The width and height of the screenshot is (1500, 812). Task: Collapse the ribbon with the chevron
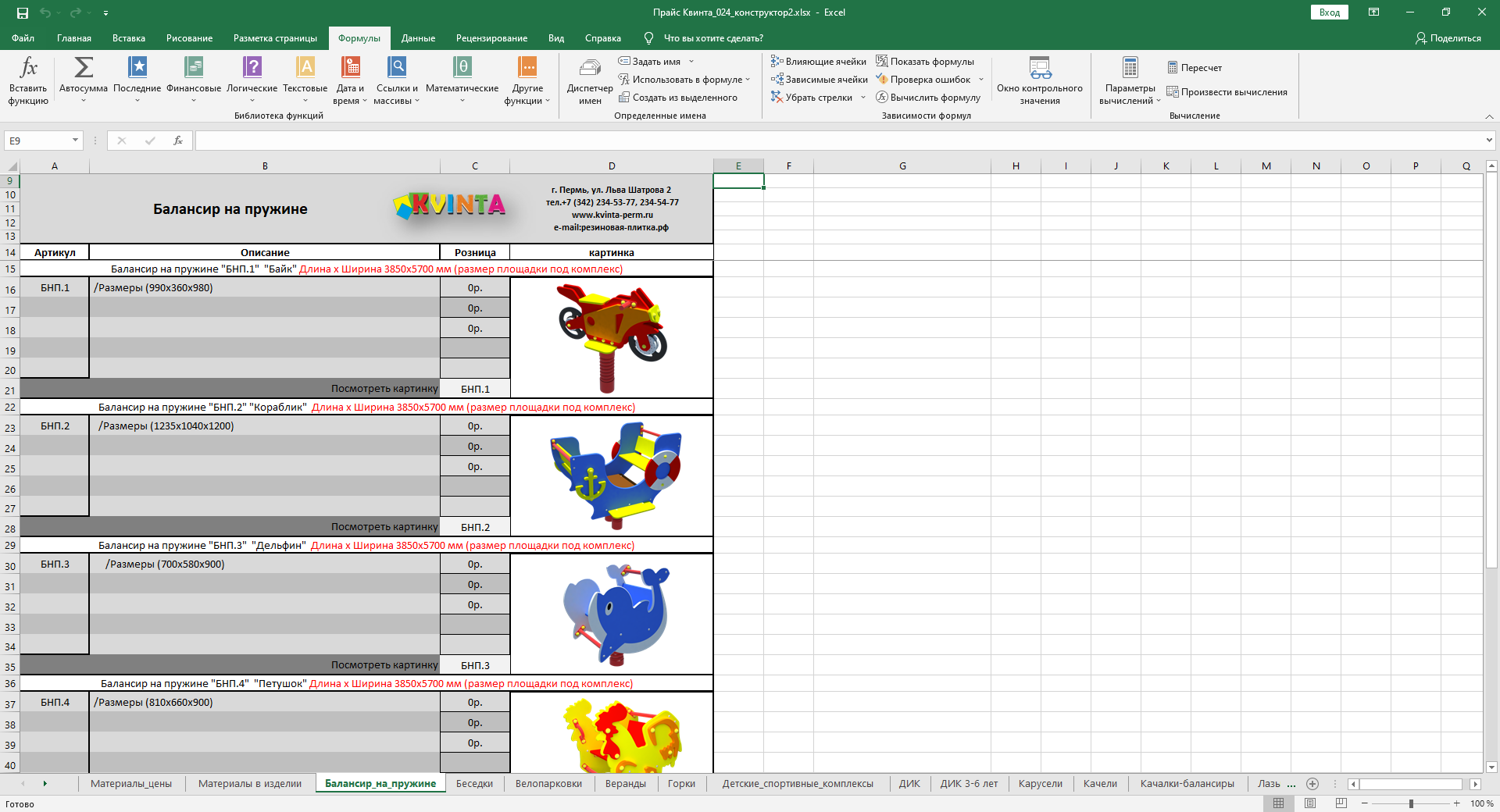tap(1489, 116)
